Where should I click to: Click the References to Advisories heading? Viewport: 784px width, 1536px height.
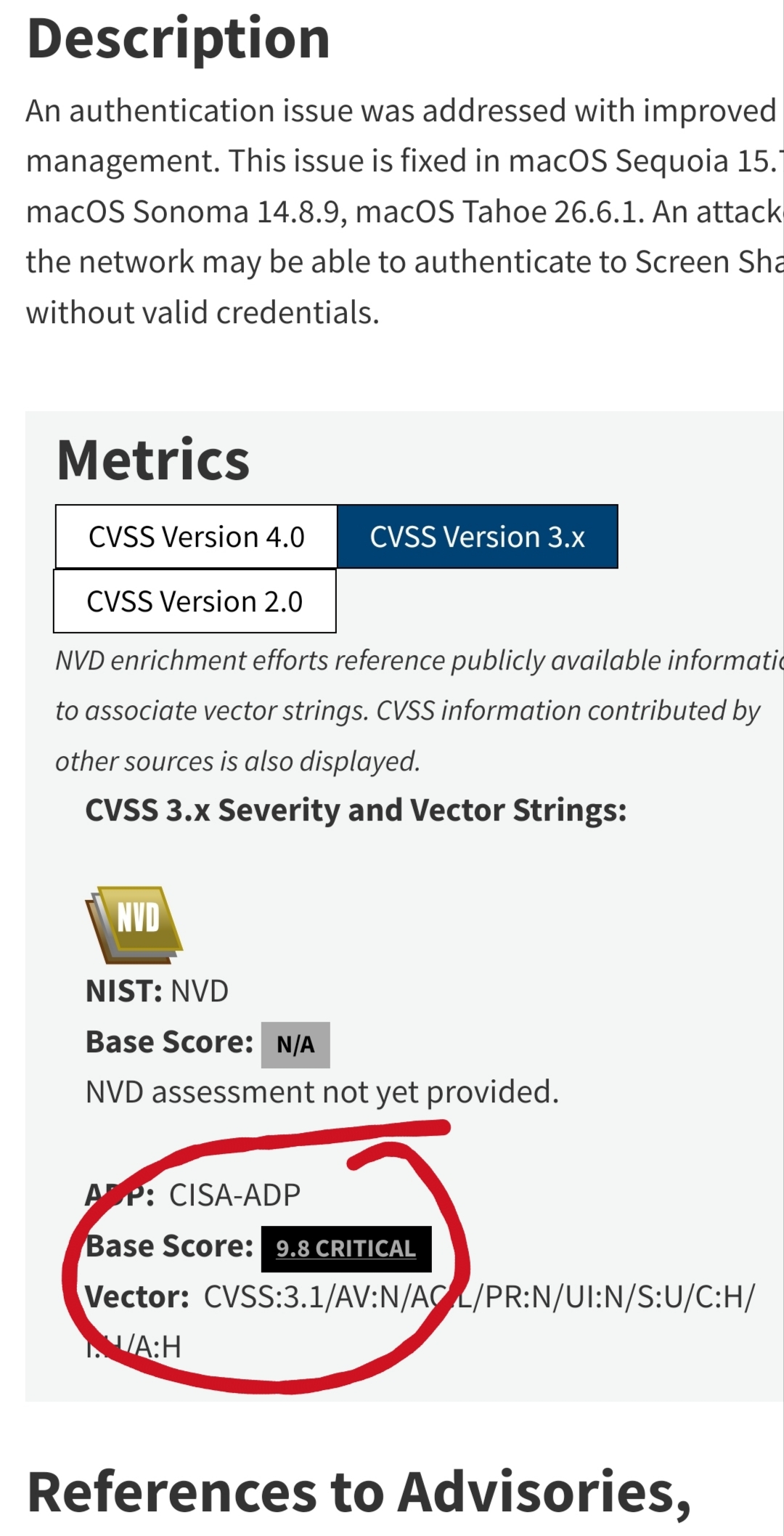(x=359, y=1492)
